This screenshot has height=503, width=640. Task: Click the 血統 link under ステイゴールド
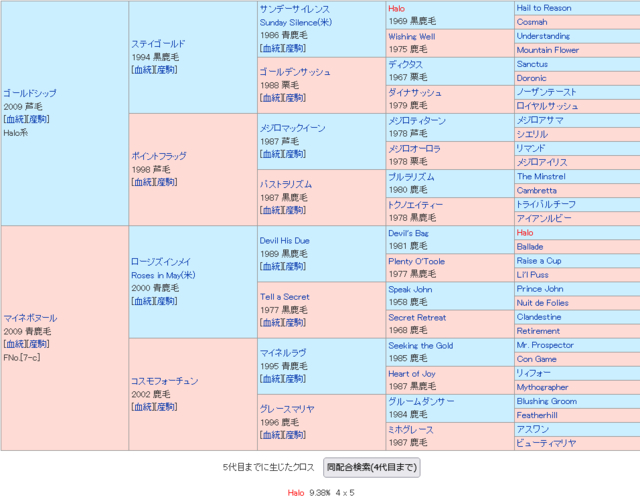[x=143, y=71]
